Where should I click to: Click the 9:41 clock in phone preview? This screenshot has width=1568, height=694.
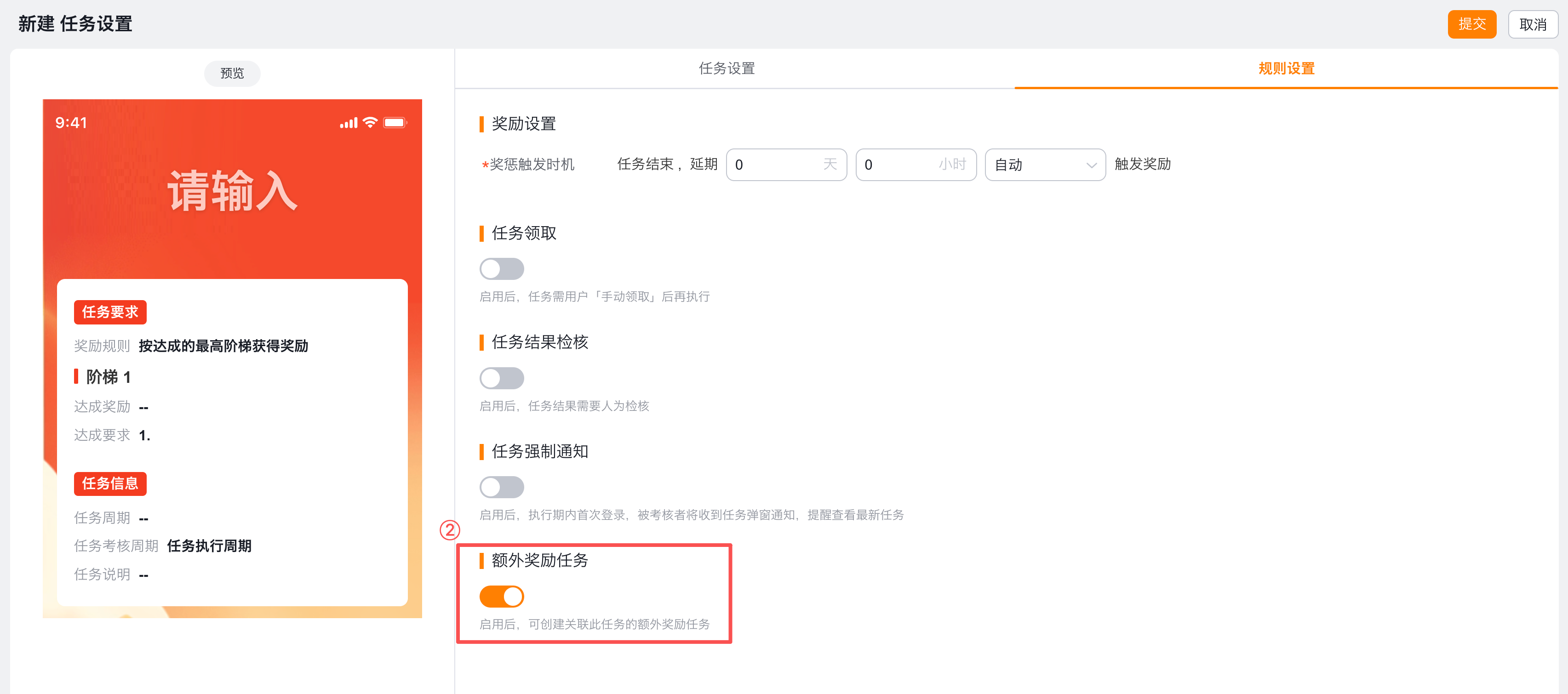click(x=71, y=123)
